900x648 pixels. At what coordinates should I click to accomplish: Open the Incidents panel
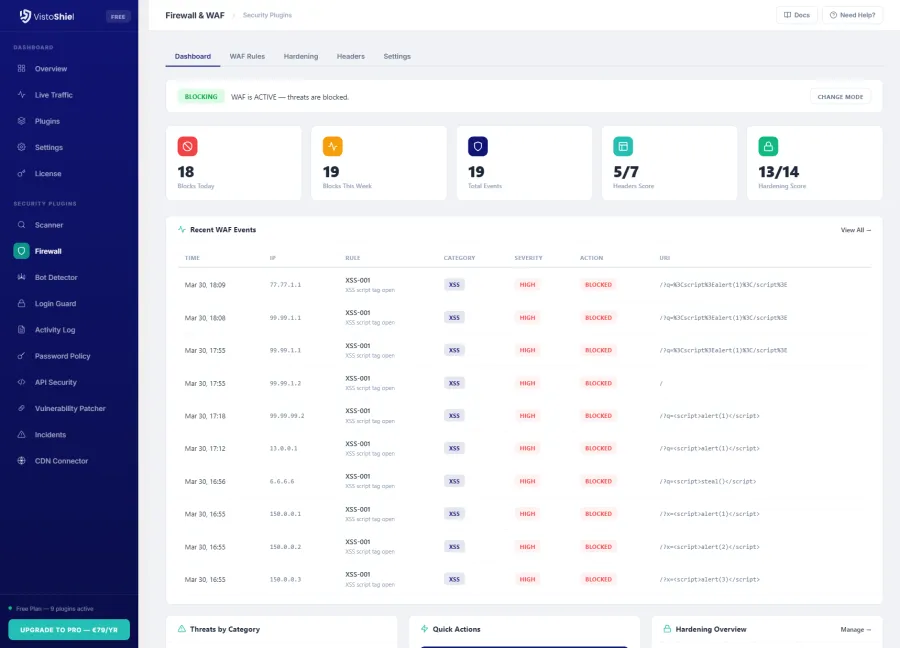point(50,434)
